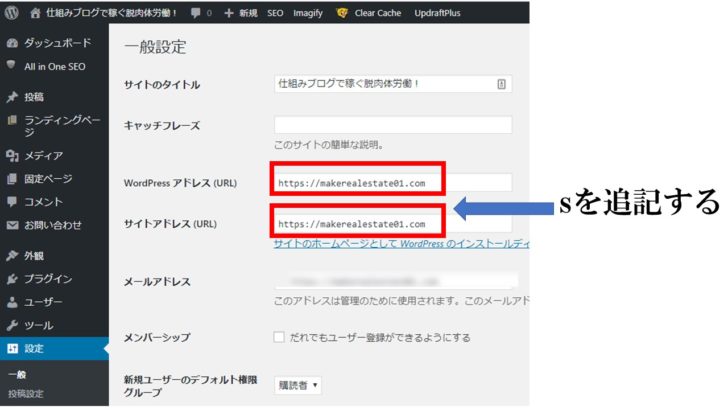
Task: Open ランディングページ in the sidebar
Action: click(x=62, y=126)
